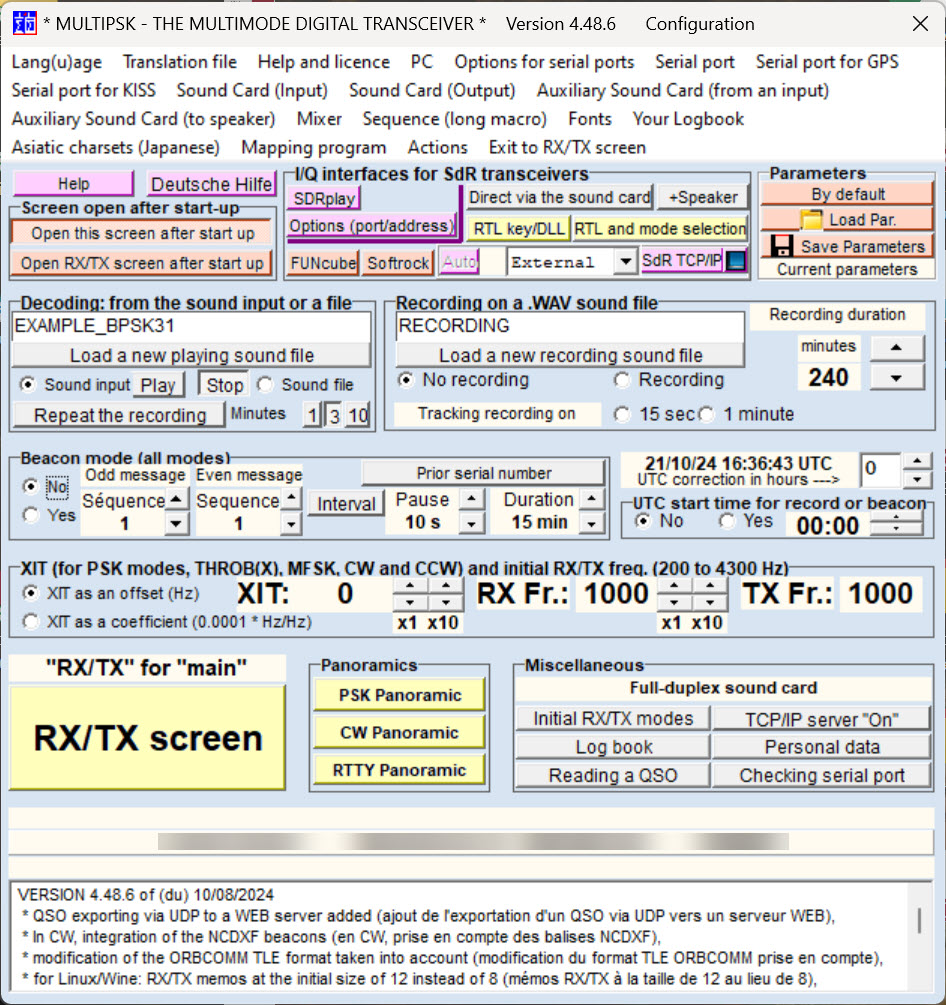Screen dimensions: 946x1005
Task: Decrease recording duration with down arrow
Action: [895, 377]
